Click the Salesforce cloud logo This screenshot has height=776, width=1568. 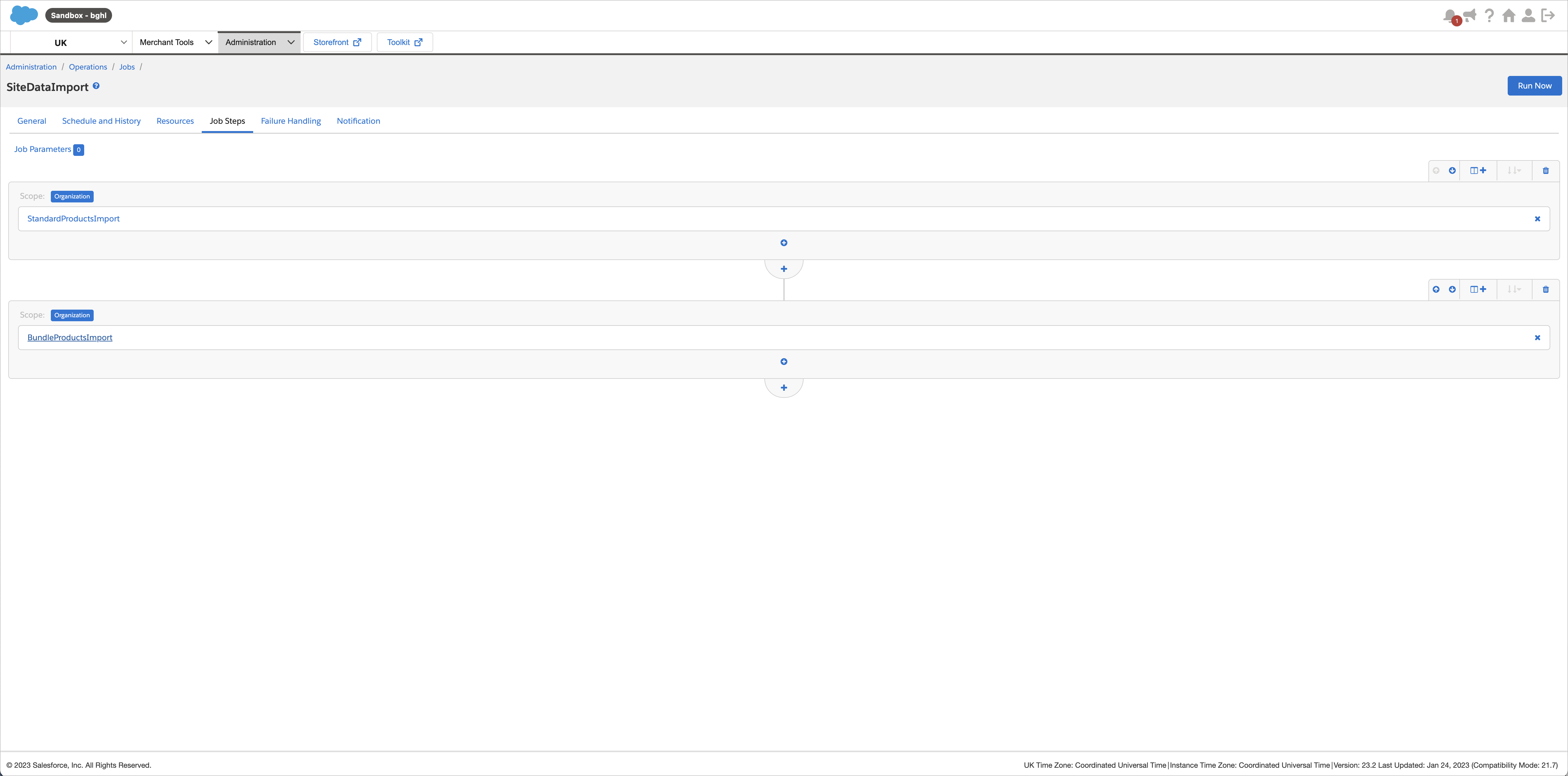point(24,15)
